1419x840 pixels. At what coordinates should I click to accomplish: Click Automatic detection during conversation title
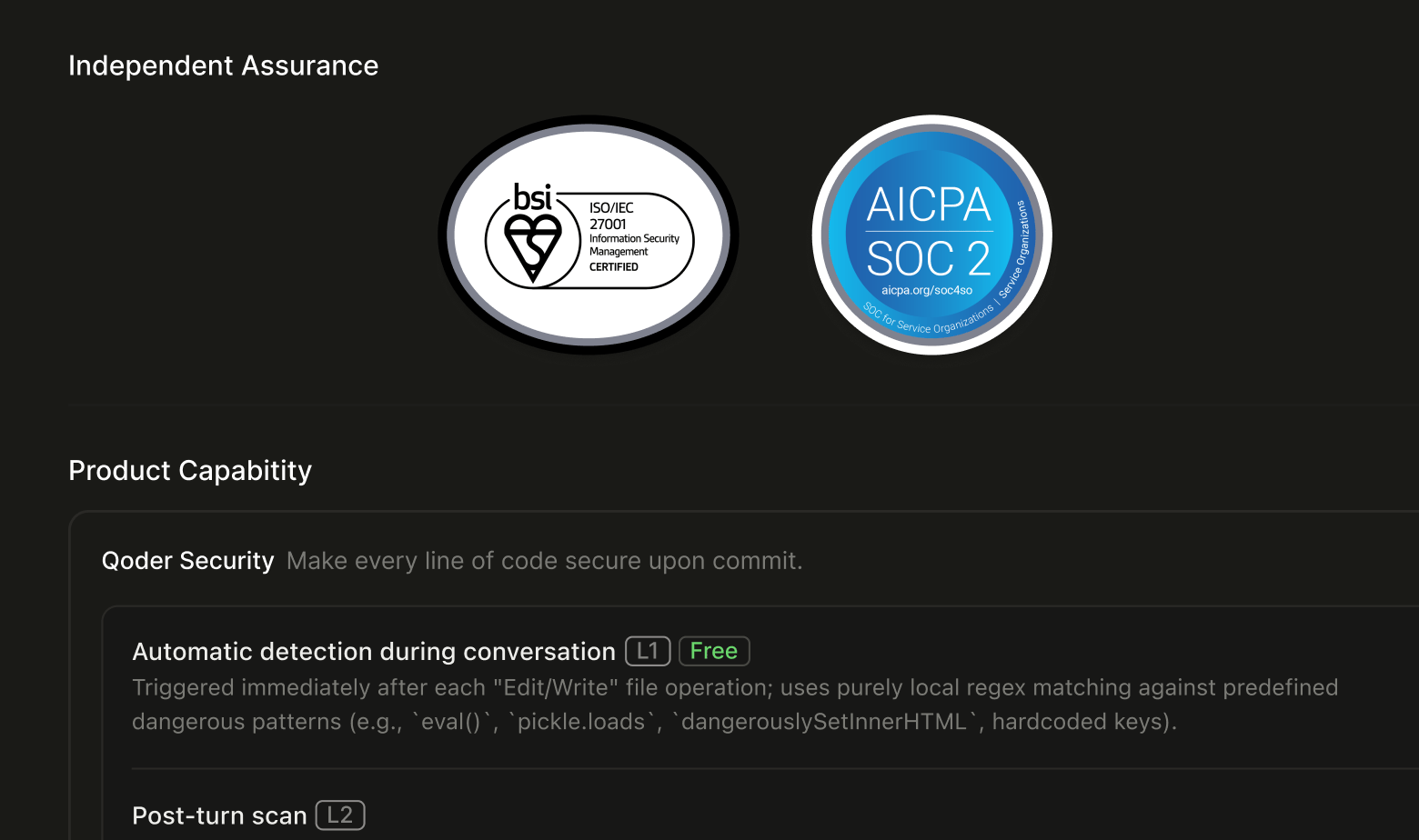click(374, 652)
